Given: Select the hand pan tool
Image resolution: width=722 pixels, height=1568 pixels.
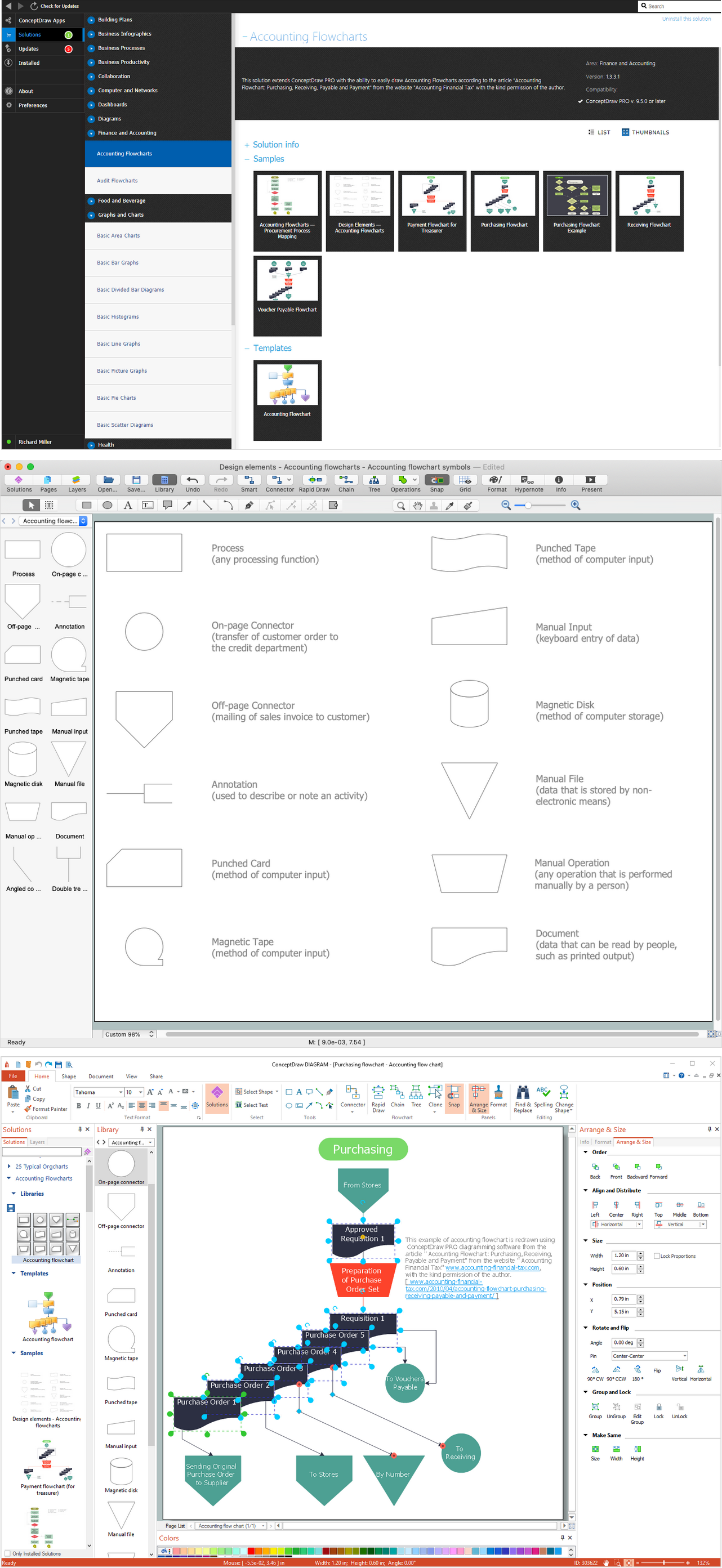Looking at the screenshot, I should [x=418, y=506].
